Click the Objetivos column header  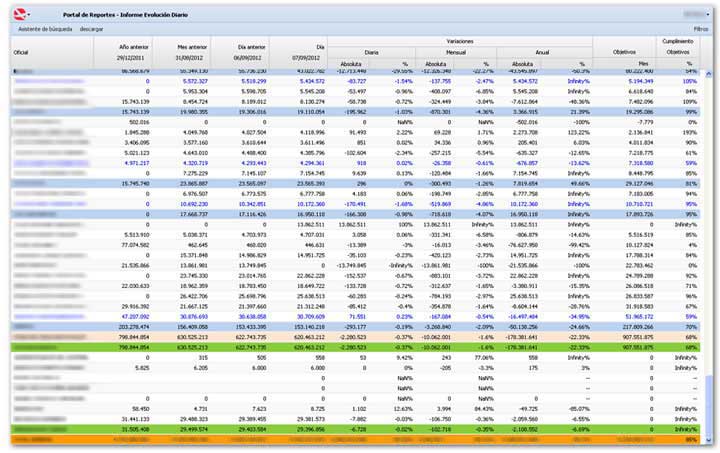point(624,52)
